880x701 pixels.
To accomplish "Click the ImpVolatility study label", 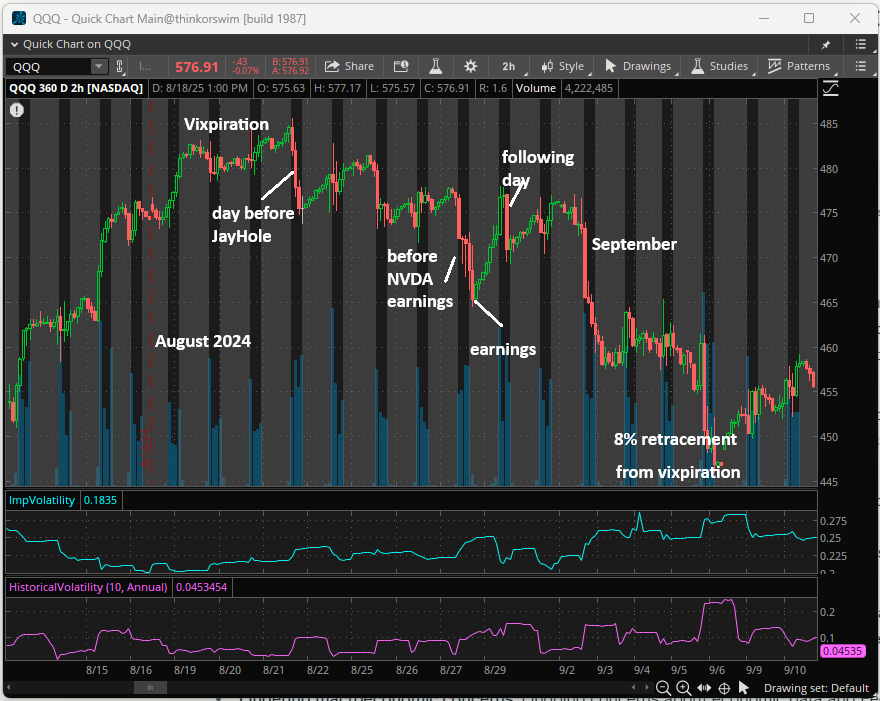I will [42, 500].
